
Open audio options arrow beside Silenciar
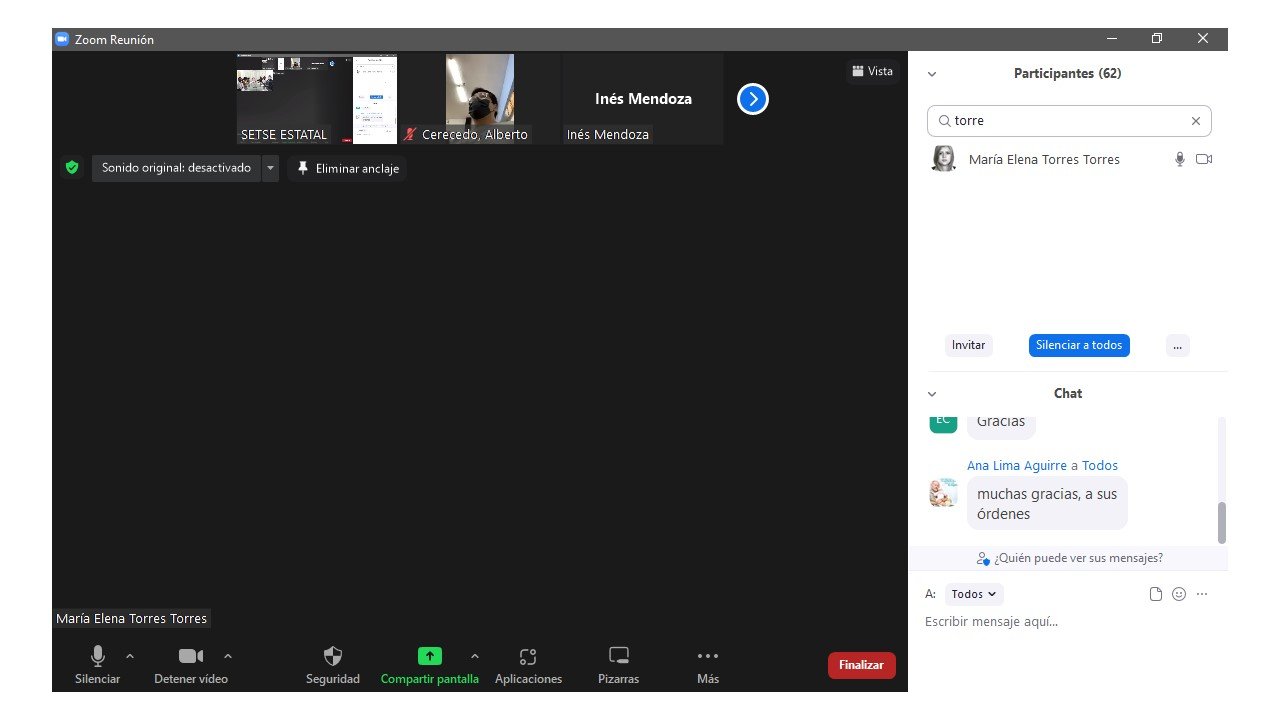[129, 656]
